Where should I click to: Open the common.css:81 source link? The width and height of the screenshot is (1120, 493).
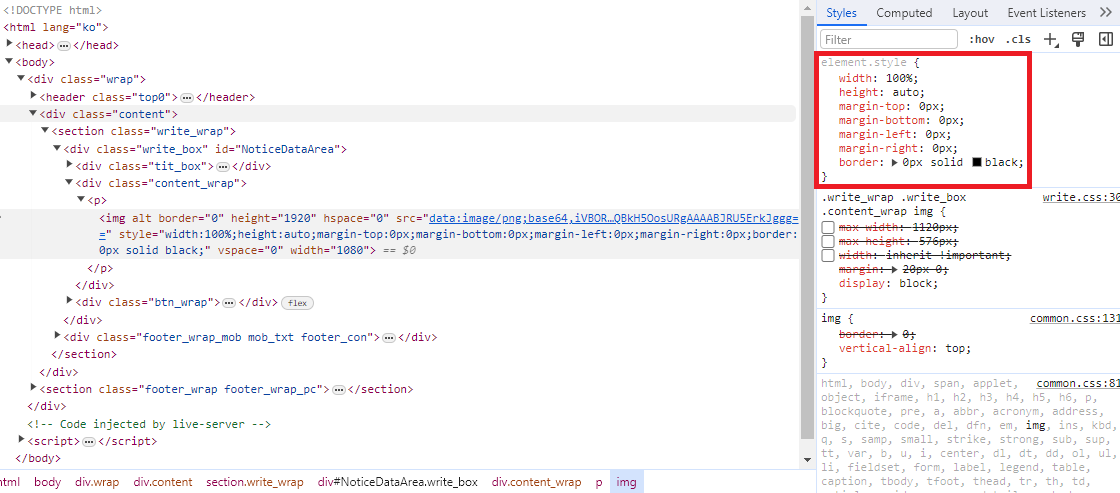point(1078,383)
